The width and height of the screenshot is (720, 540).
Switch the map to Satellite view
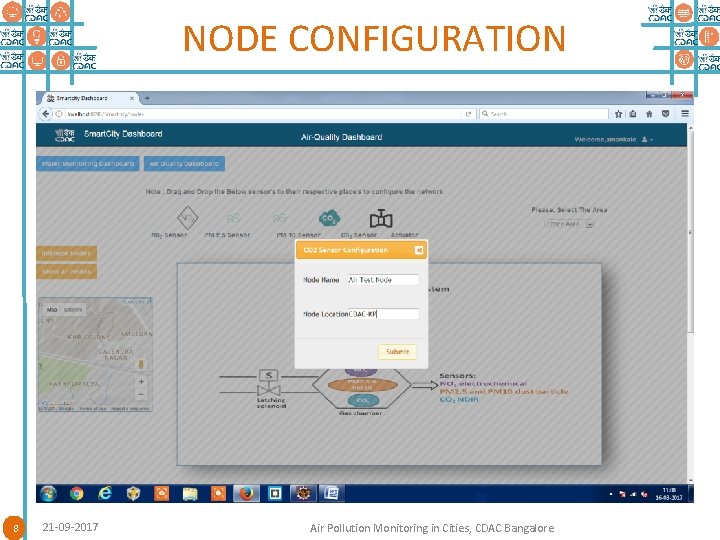point(73,310)
